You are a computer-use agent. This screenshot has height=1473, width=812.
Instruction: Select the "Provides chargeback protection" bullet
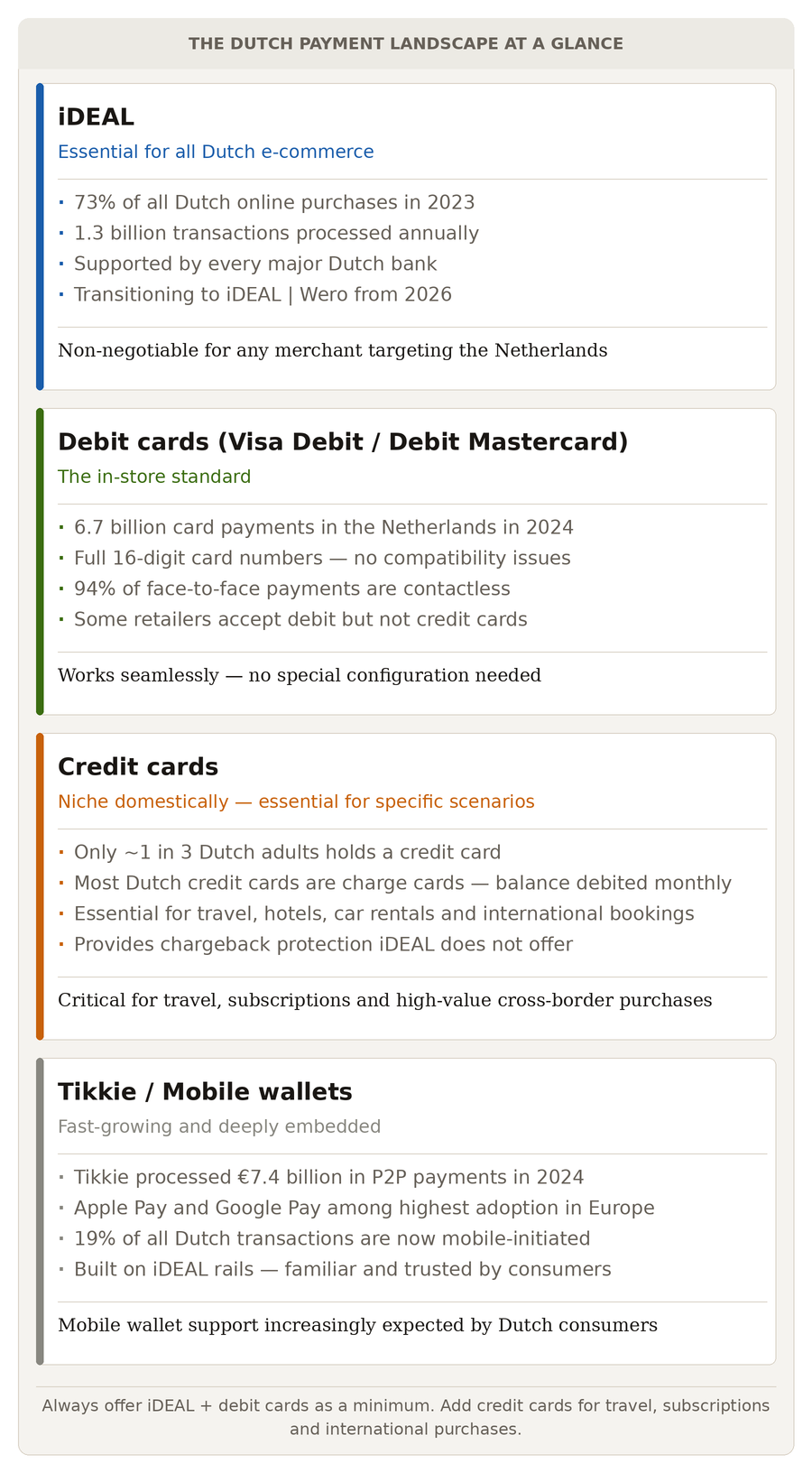323,944
